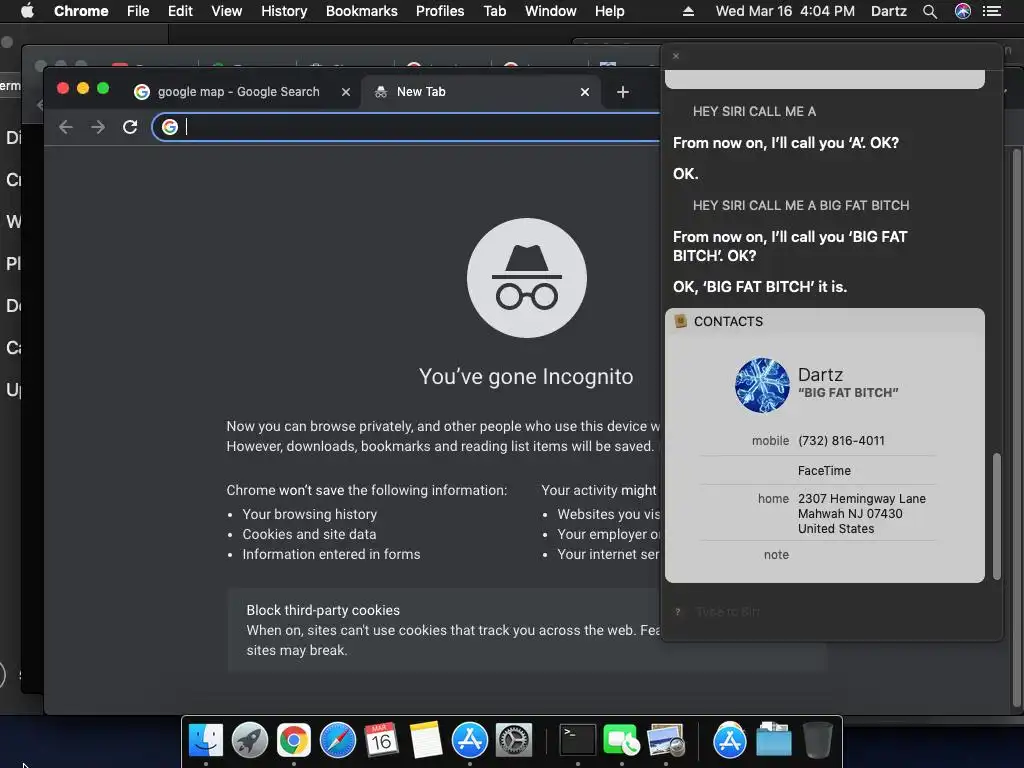1024x768 pixels.
Task: Click the Chrome window vertical scrollbar
Action: pyautogui.click(x=1016, y=428)
